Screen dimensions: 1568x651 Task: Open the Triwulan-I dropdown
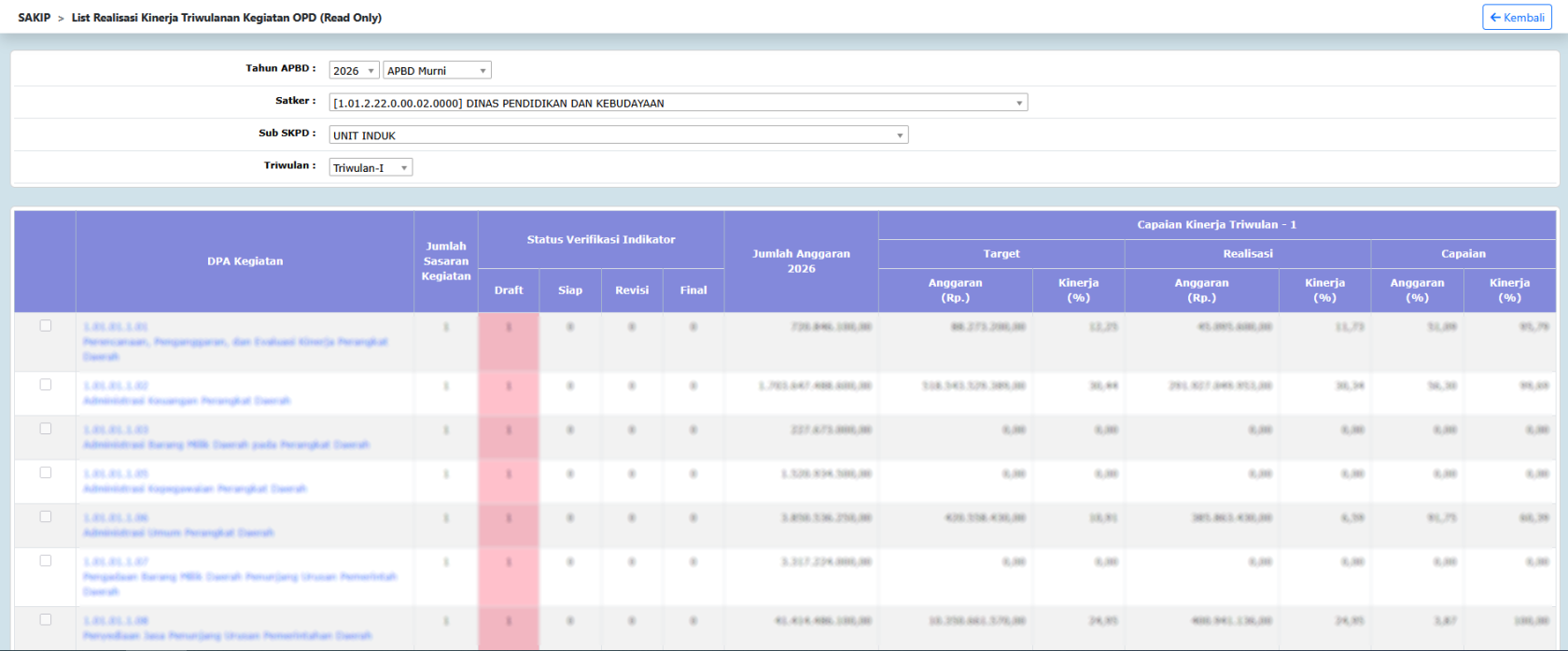point(371,167)
